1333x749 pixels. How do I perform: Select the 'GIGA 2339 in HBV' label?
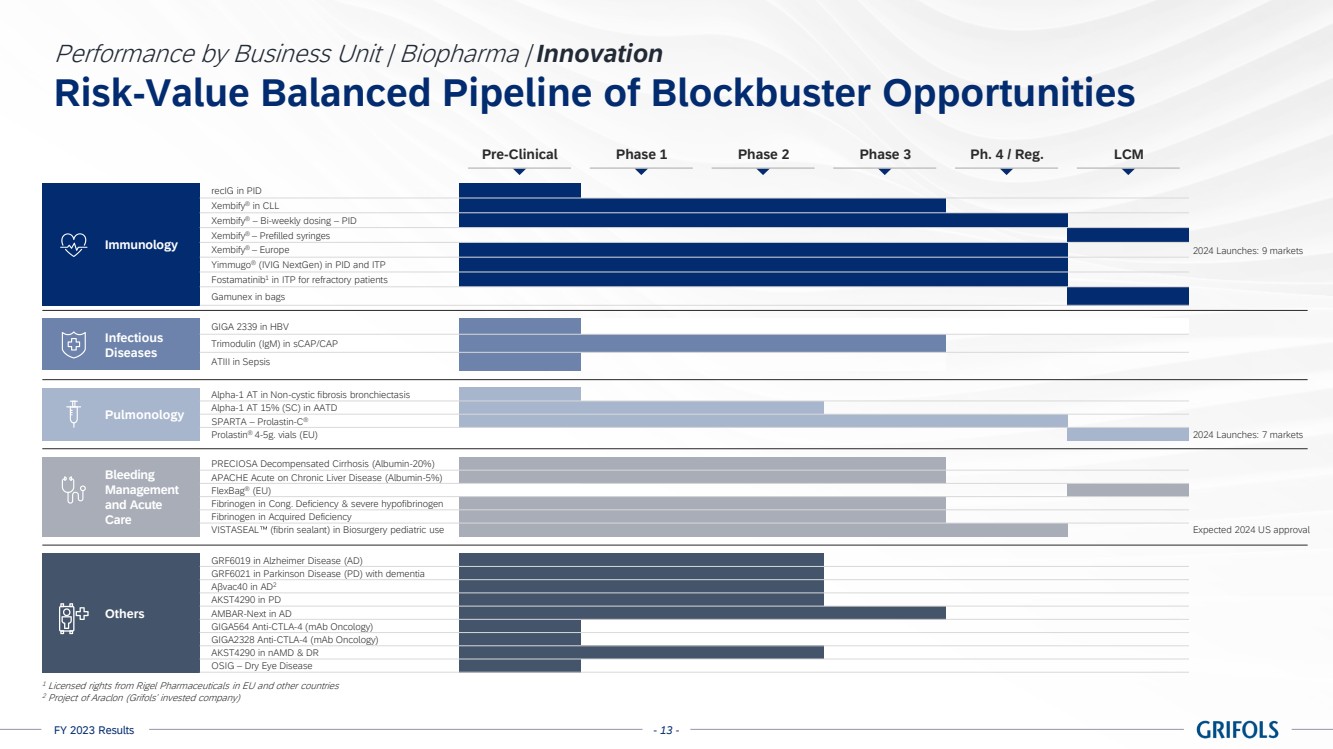(251, 326)
